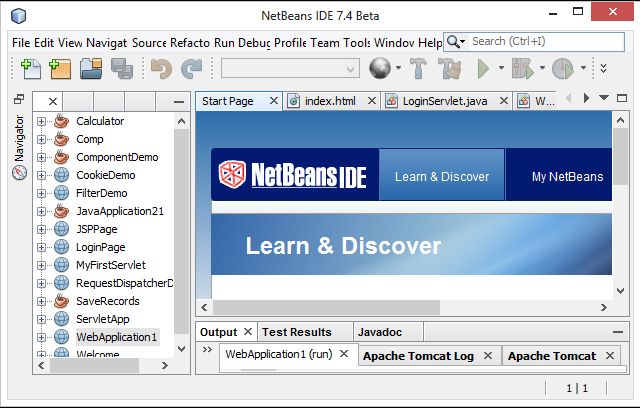Close the WebApplication1 (run) output tab
Image resolution: width=640 pixels, height=408 pixels.
click(x=344, y=354)
